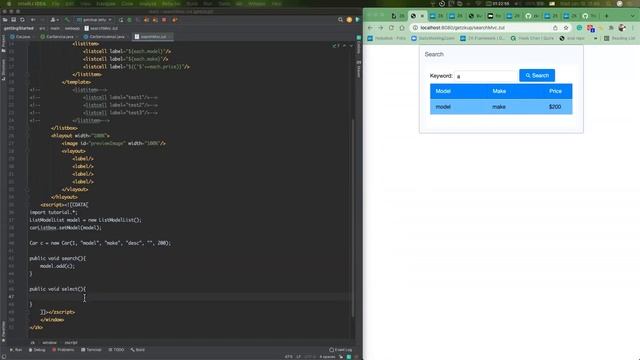Viewport: 640px width, 360px height.
Task: Open the ZK Framework bookmark
Action: tap(482, 38)
